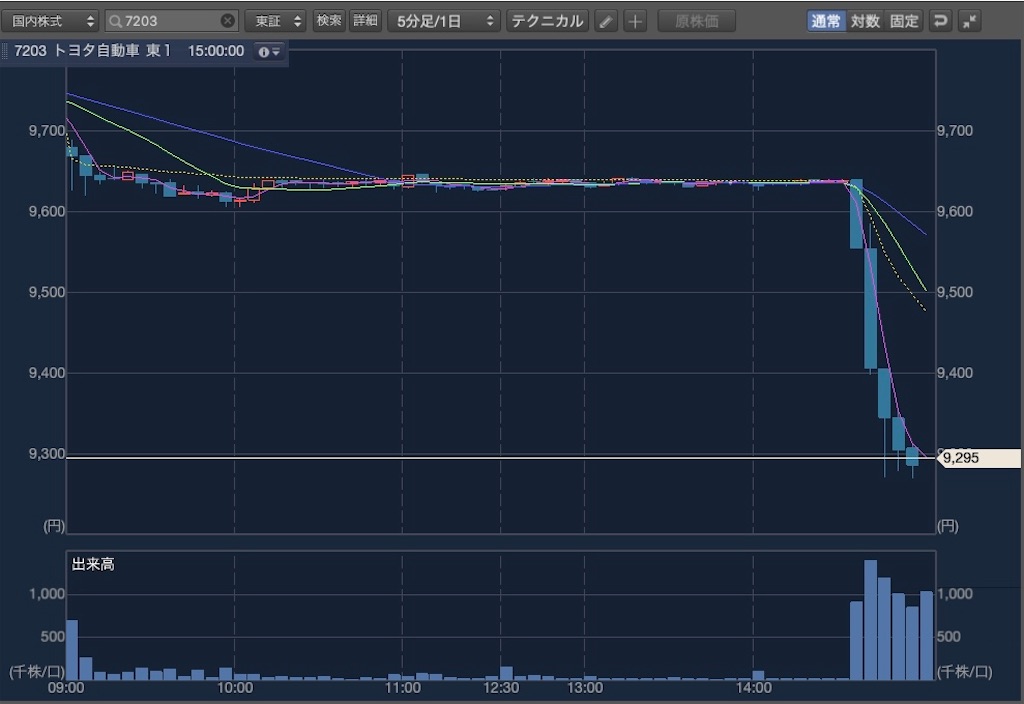The height and width of the screenshot is (704, 1024).
Task: Select the 通常 scale mode
Action: point(825,21)
